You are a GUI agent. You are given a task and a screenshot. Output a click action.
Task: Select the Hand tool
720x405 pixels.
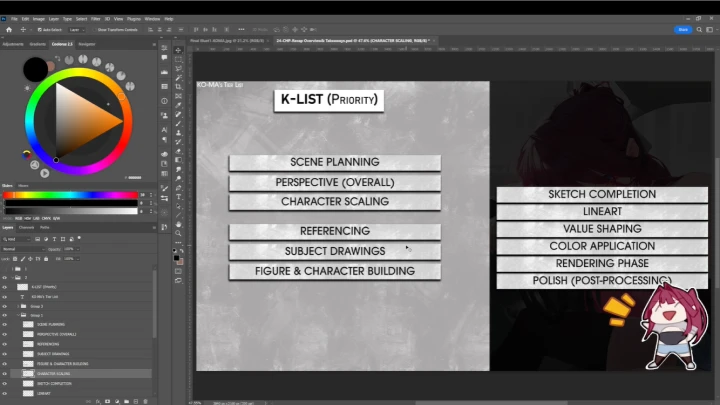(179, 225)
